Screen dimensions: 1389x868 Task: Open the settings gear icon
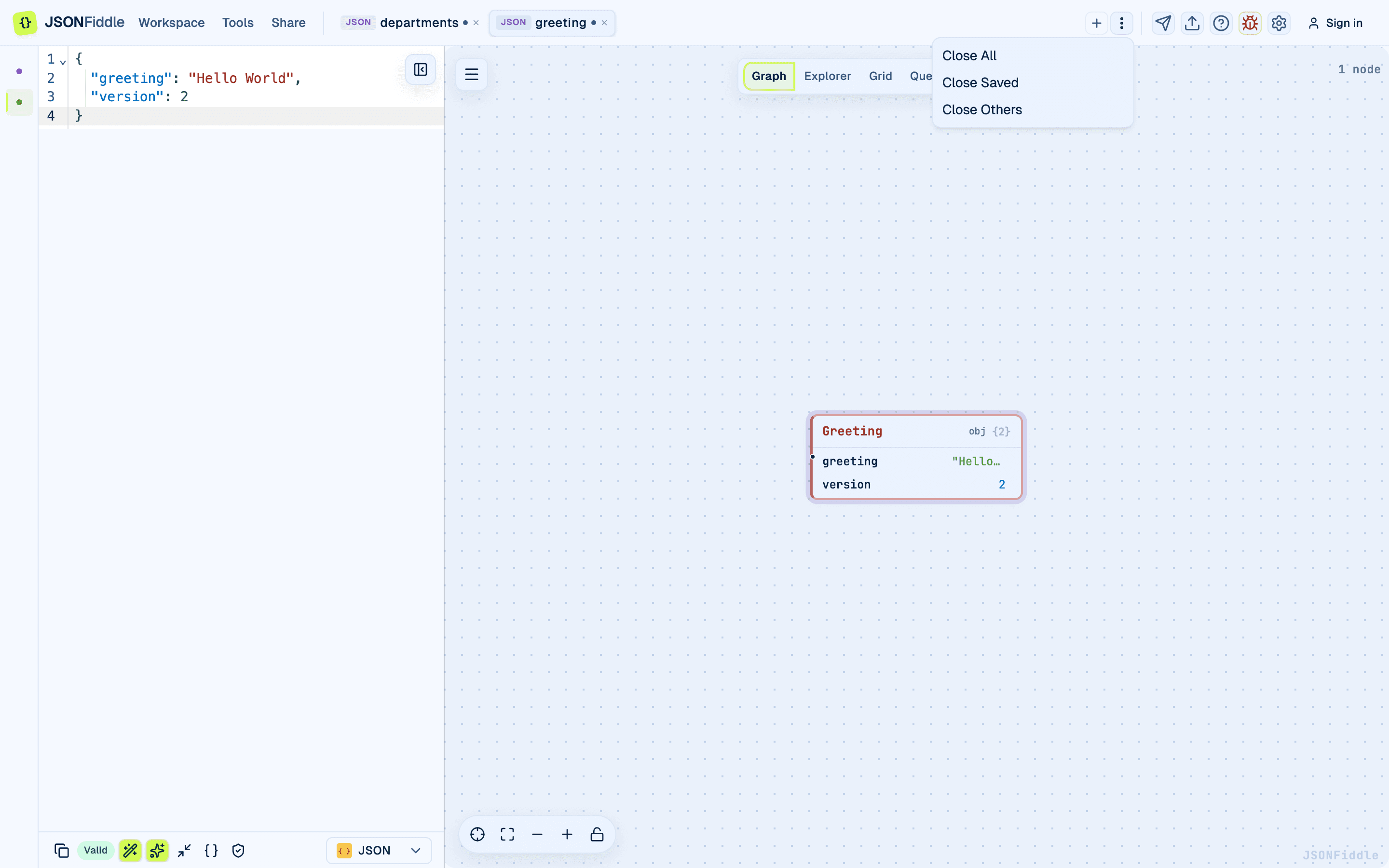1279,23
